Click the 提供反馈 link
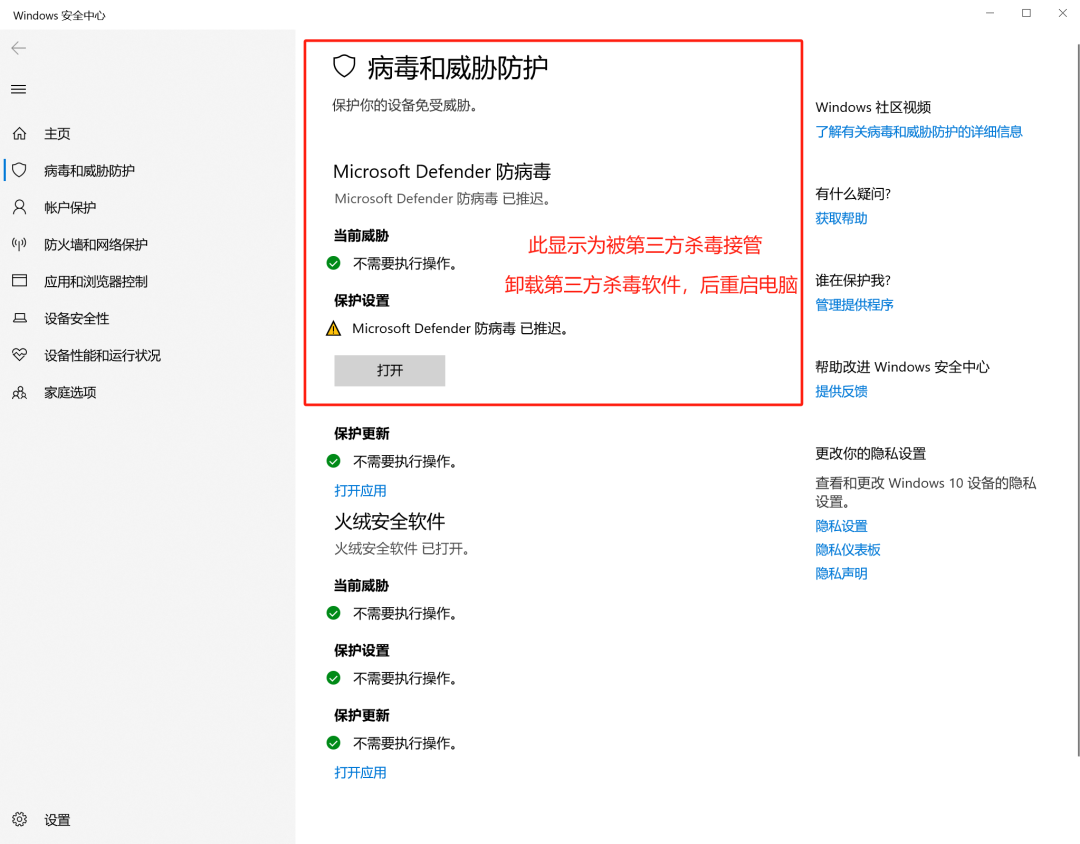Viewport: 1080px width, 844px height. click(841, 391)
